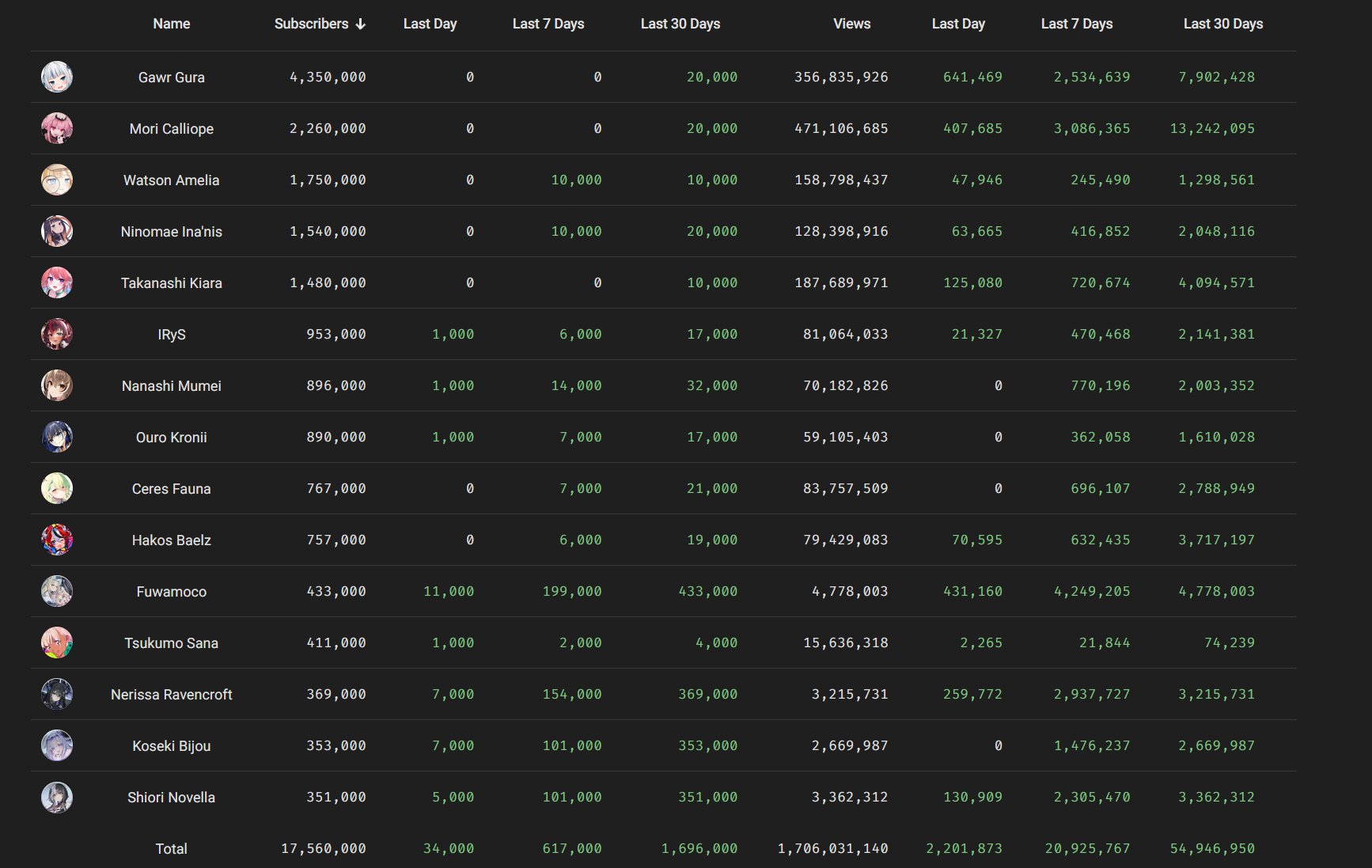1372x868 pixels.
Task: Open Shiori Novella name link
Action: point(172,798)
